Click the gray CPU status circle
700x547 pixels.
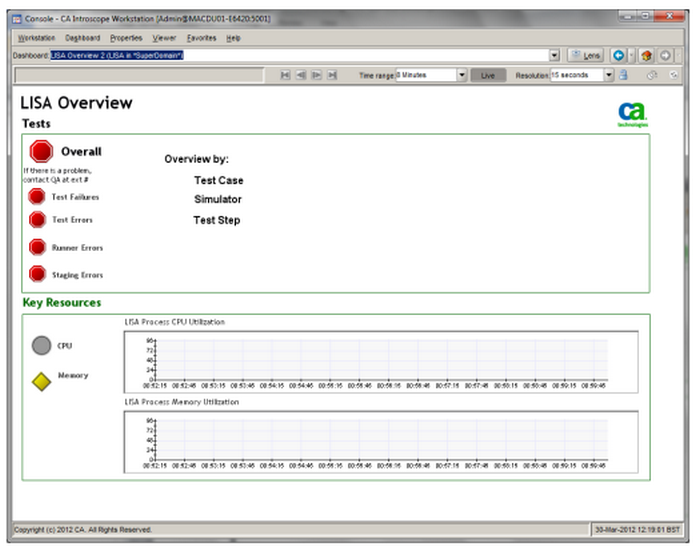pos(42,346)
